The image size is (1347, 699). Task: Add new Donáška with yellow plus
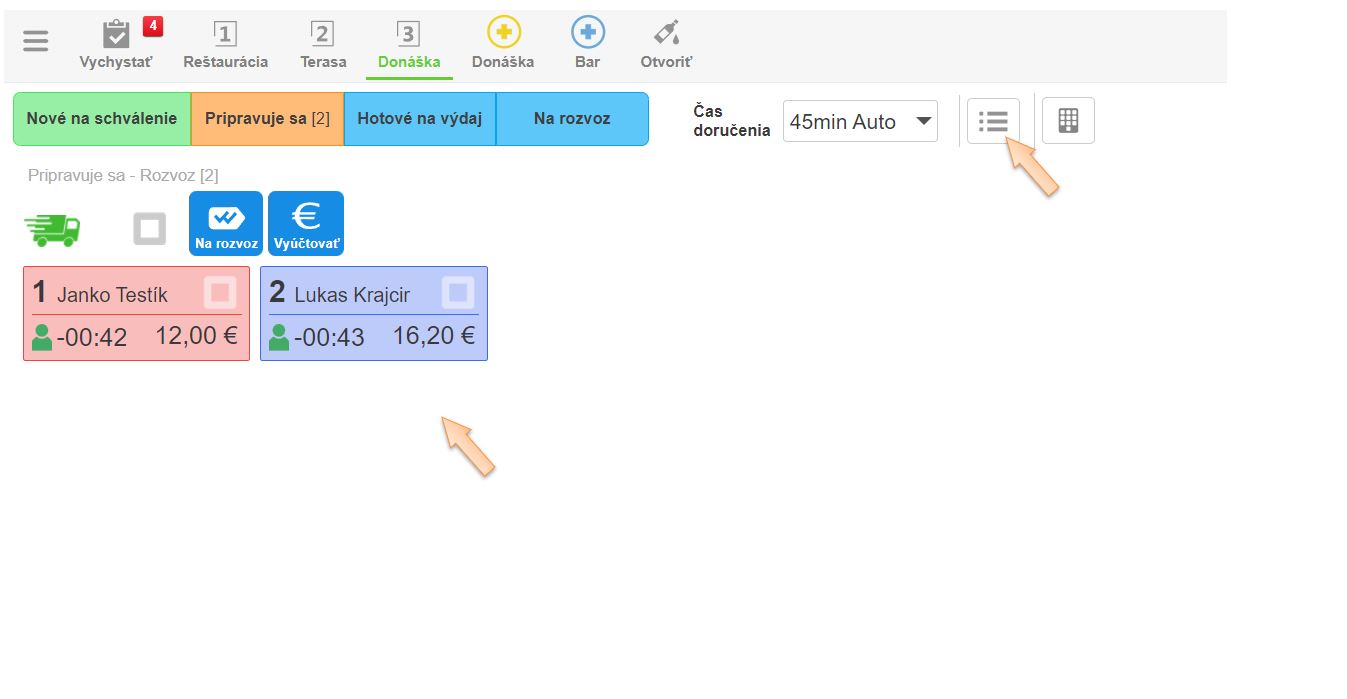[503, 45]
